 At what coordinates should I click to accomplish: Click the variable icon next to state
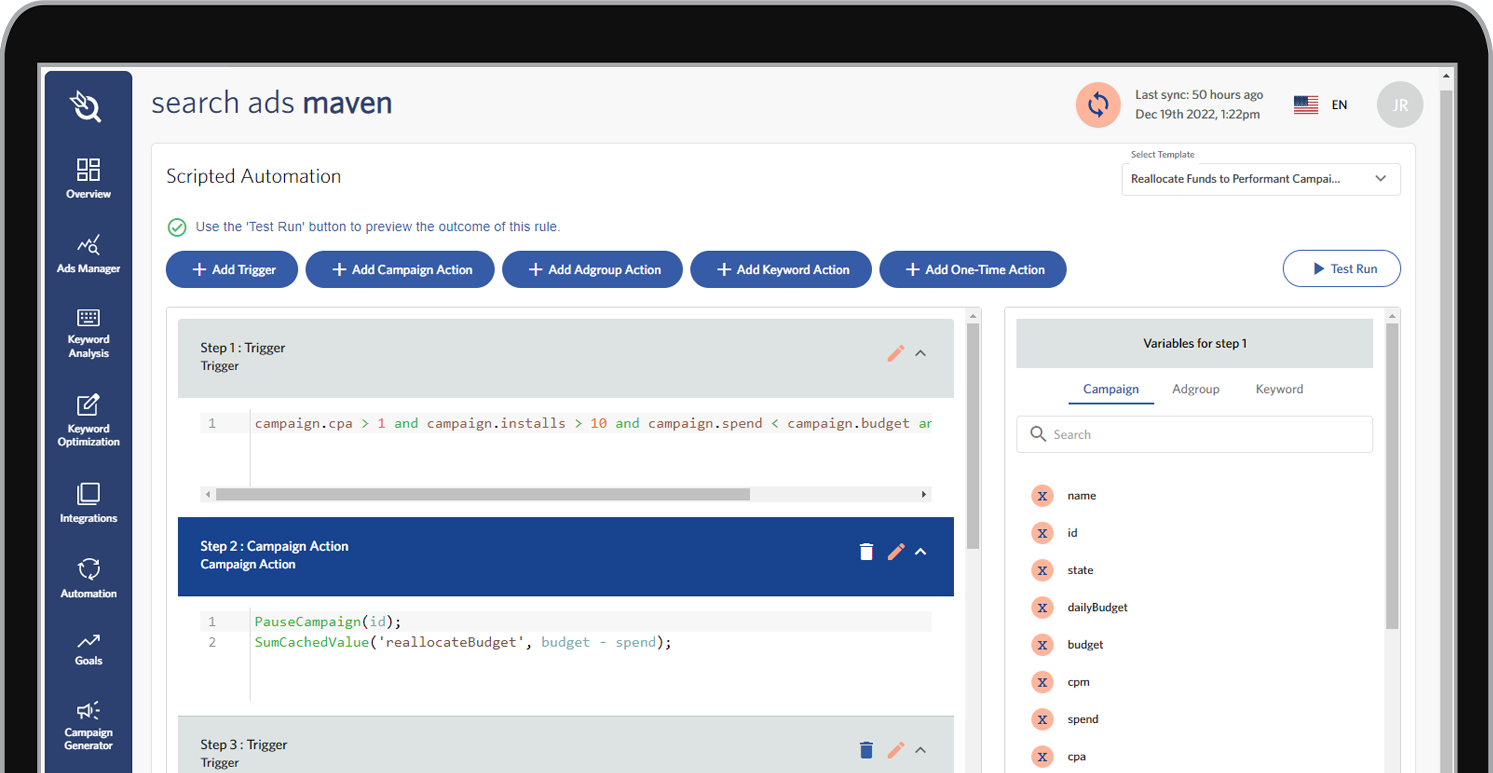point(1042,570)
